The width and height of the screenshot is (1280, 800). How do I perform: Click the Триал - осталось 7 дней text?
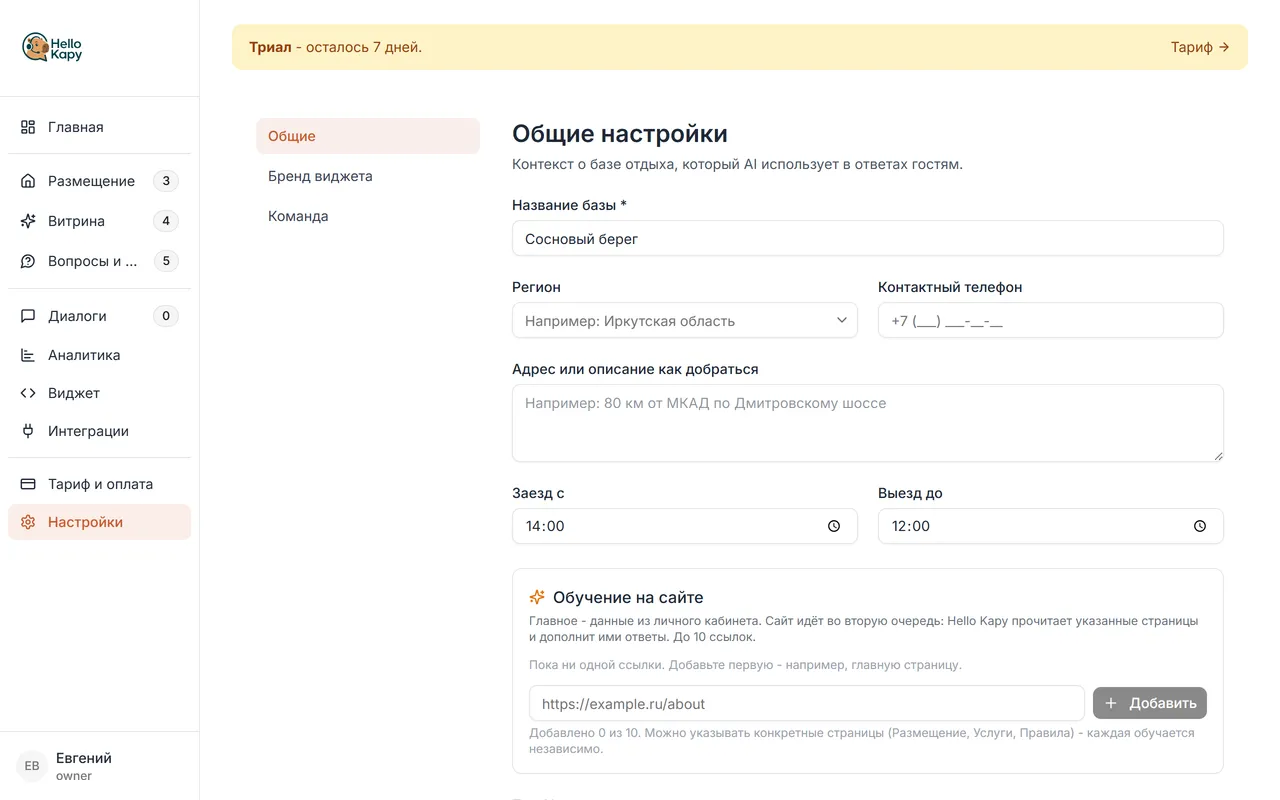[x=335, y=47]
